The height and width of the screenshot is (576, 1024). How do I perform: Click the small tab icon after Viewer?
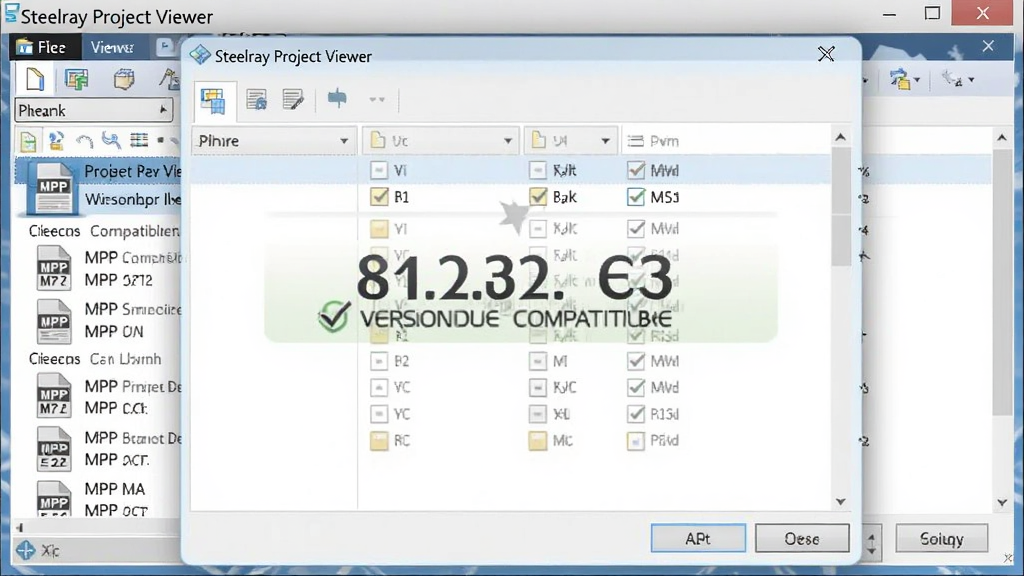tap(165, 46)
